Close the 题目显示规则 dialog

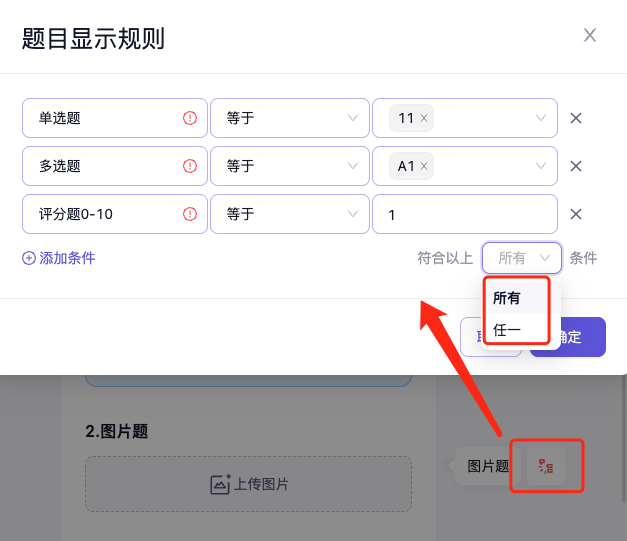tap(590, 36)
